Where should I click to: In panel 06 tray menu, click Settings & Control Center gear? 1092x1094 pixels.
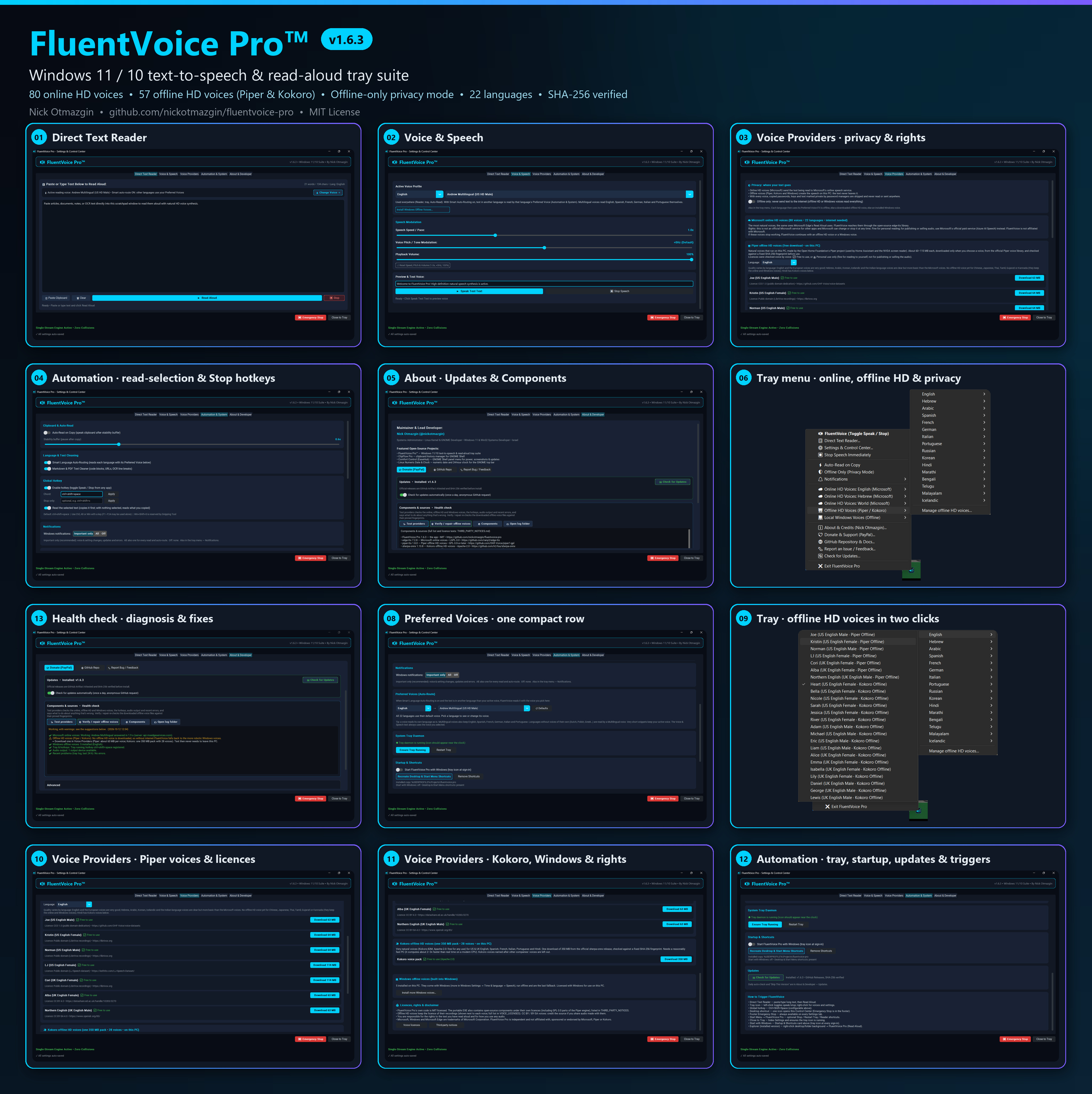pyautogui.click(x=820, y=448)
